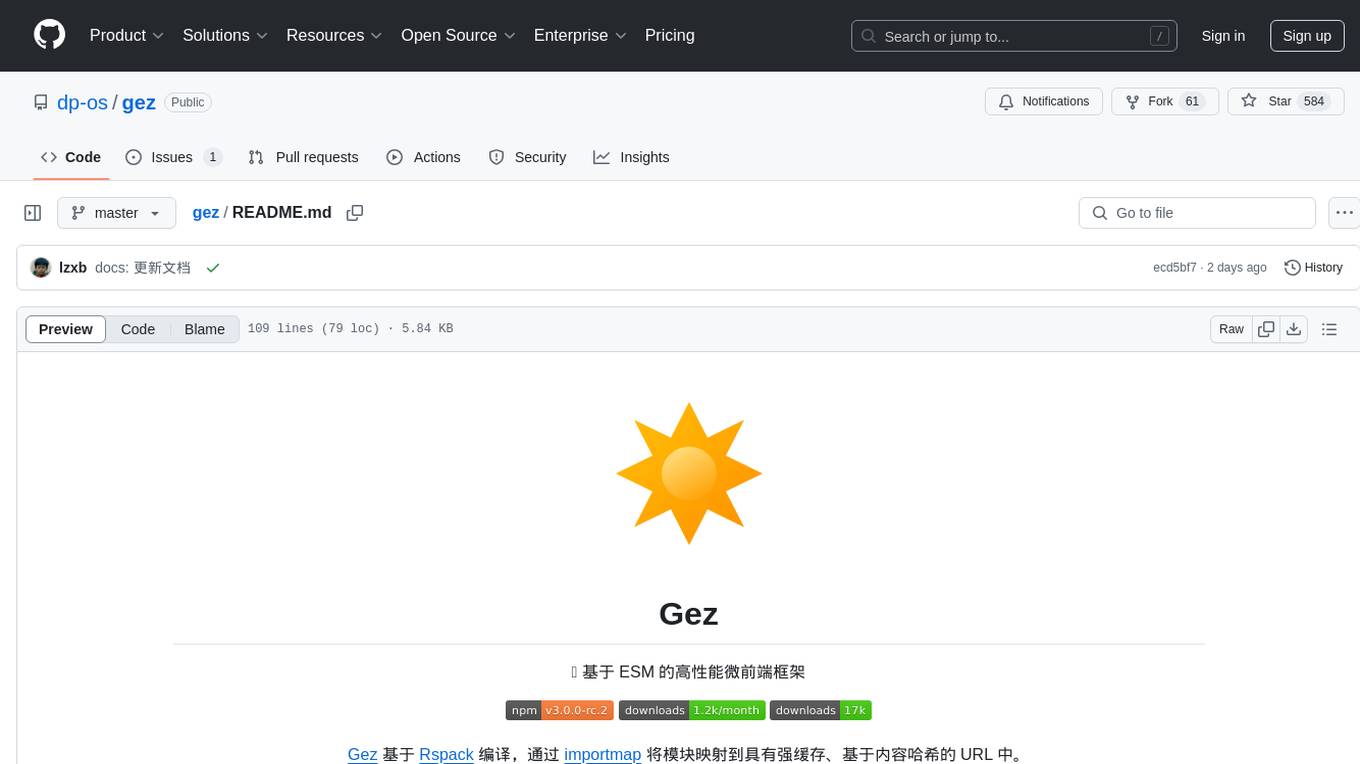Switch to the Insights tab
Image resolution: width=1360 pixels, height=764 pixels.
click(631, 157)
